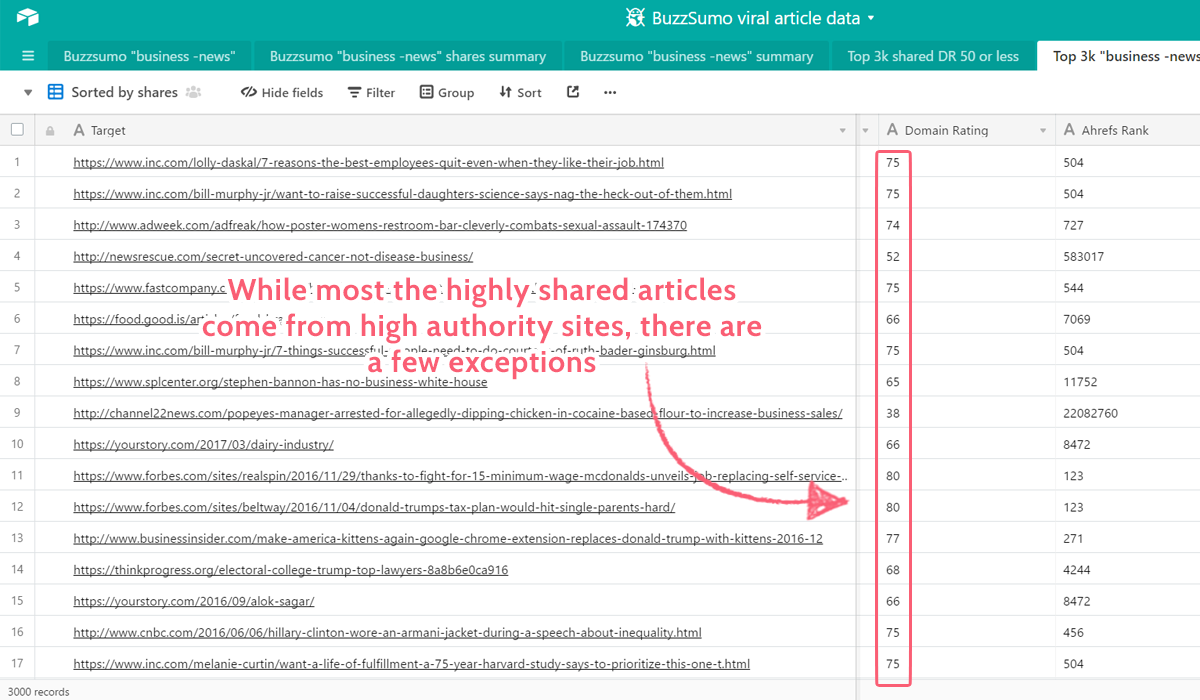Click Hide fields button

pyautogui.click(x=282, y=92)
